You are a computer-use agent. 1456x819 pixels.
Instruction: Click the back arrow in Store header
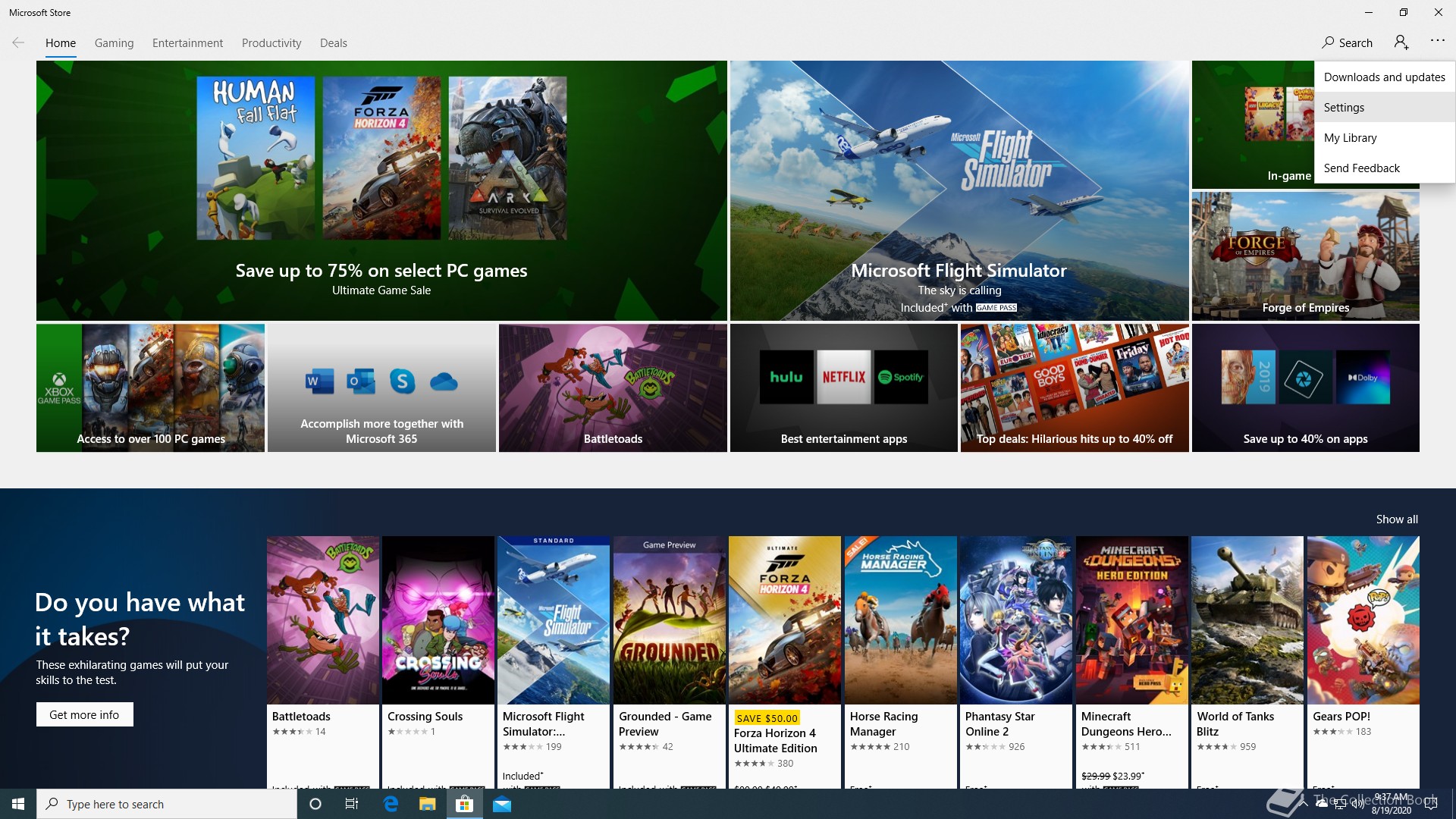tap(18, 43)
